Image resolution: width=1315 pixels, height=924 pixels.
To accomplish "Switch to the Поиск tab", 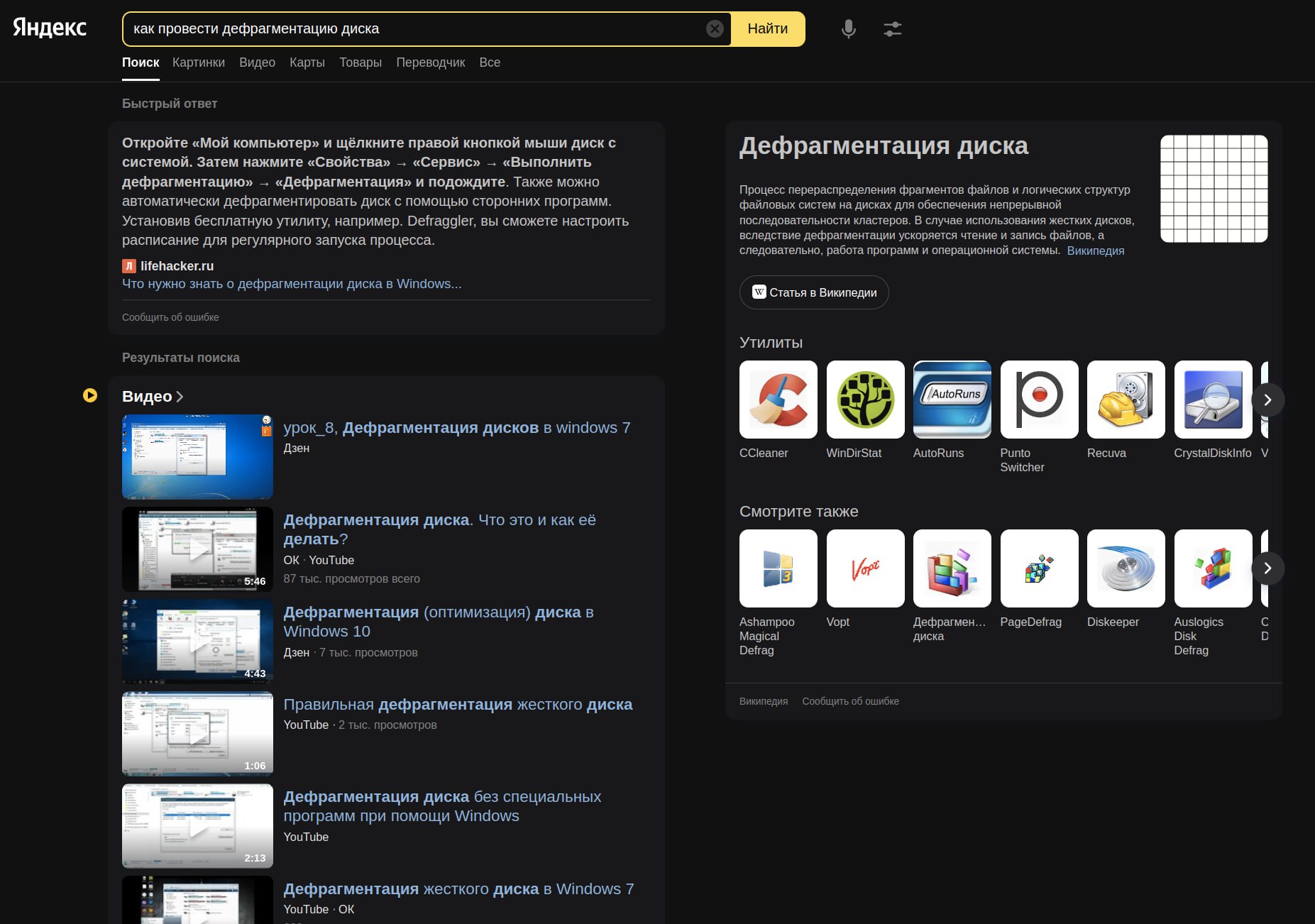I will 141,62.
